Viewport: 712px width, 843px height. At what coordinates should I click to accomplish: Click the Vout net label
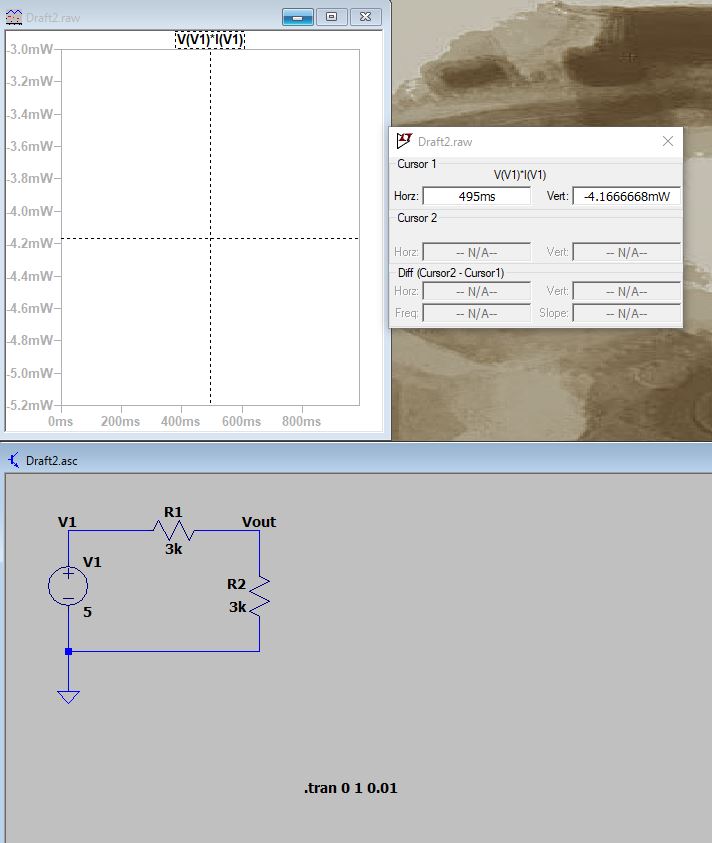(x=258, y=522)
